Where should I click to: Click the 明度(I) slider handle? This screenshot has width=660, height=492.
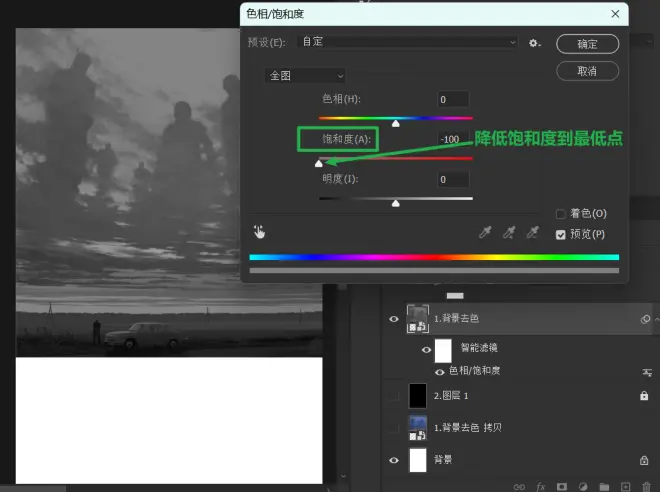[396, 203]
